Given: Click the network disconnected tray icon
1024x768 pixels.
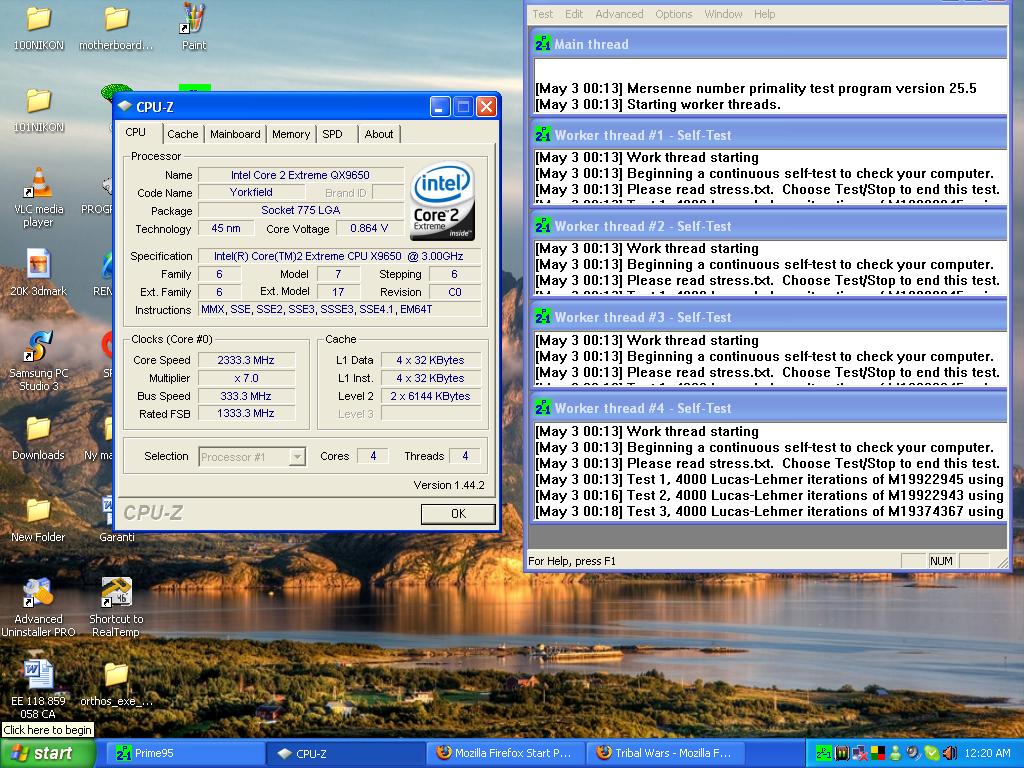Looking at the screenshot, I should (860, 753).
